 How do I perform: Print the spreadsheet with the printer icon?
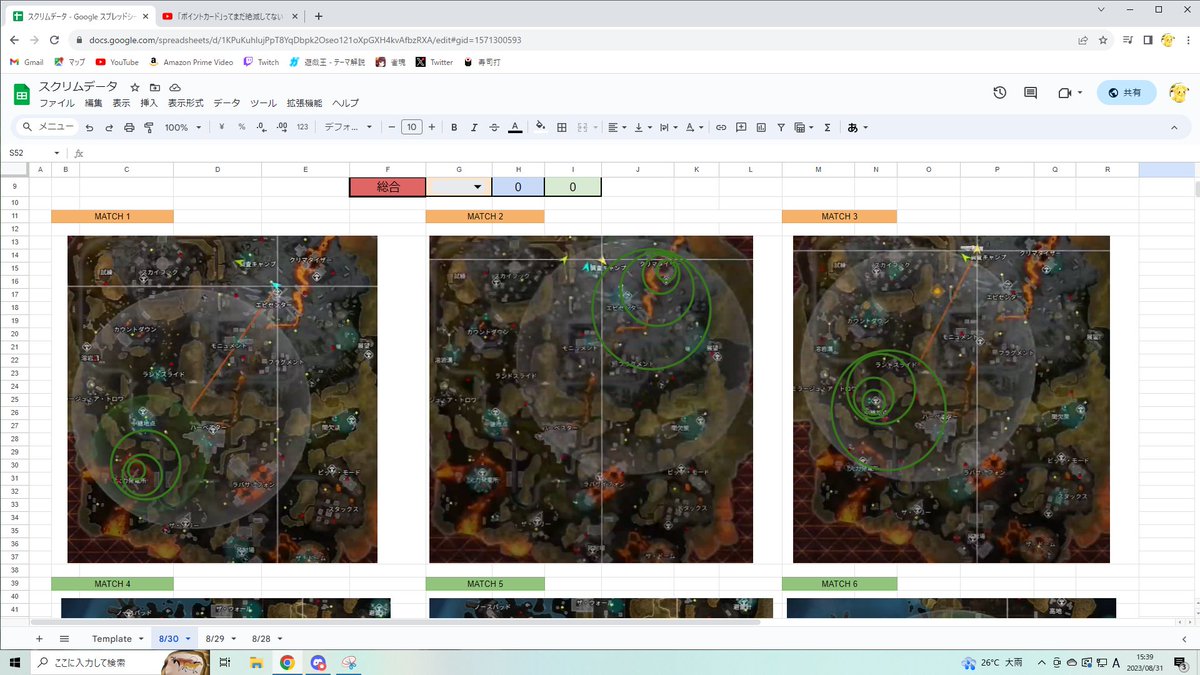[x=129, y=128]
